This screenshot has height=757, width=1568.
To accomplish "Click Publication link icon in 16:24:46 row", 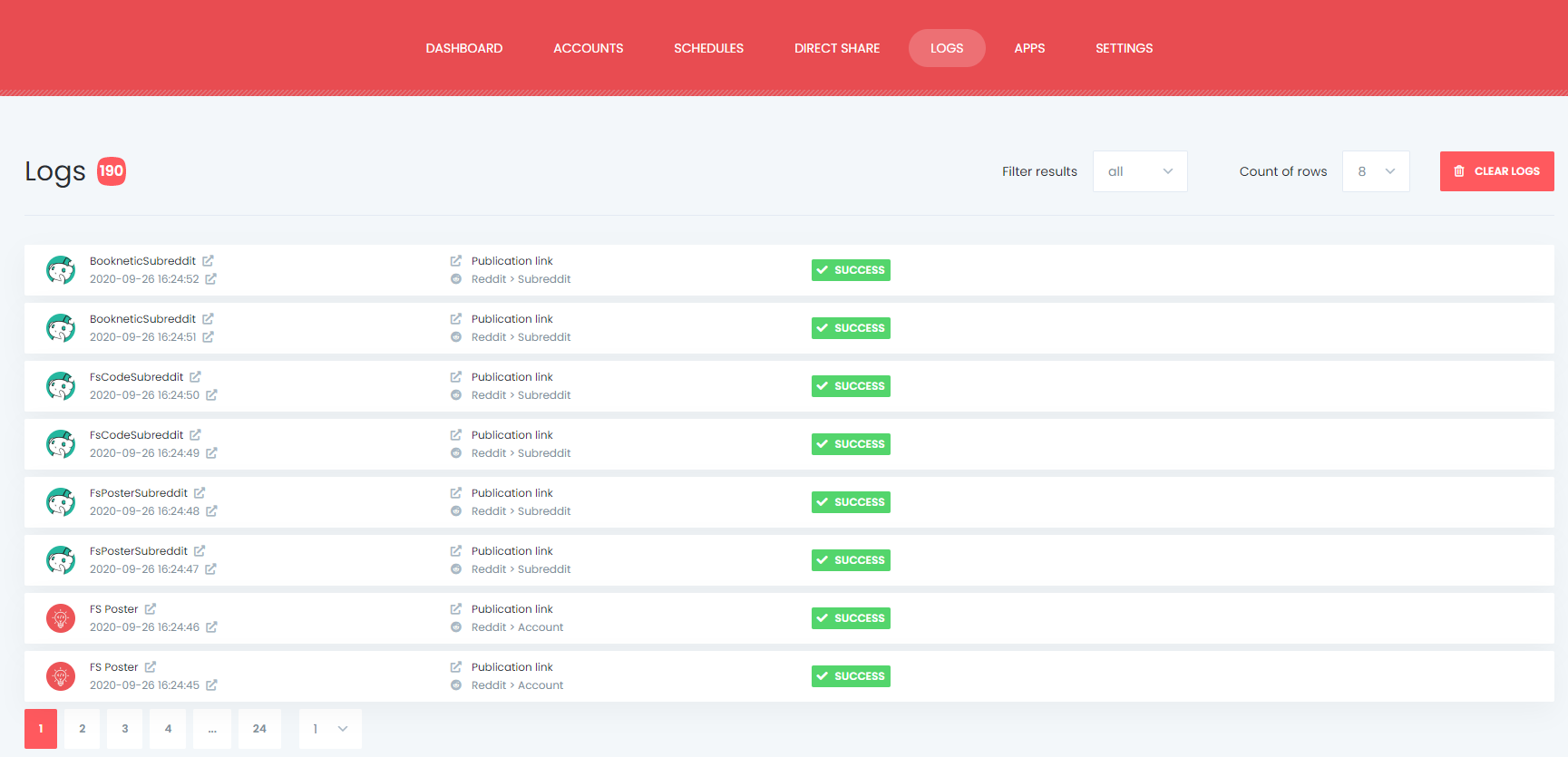I will point(456,608).
